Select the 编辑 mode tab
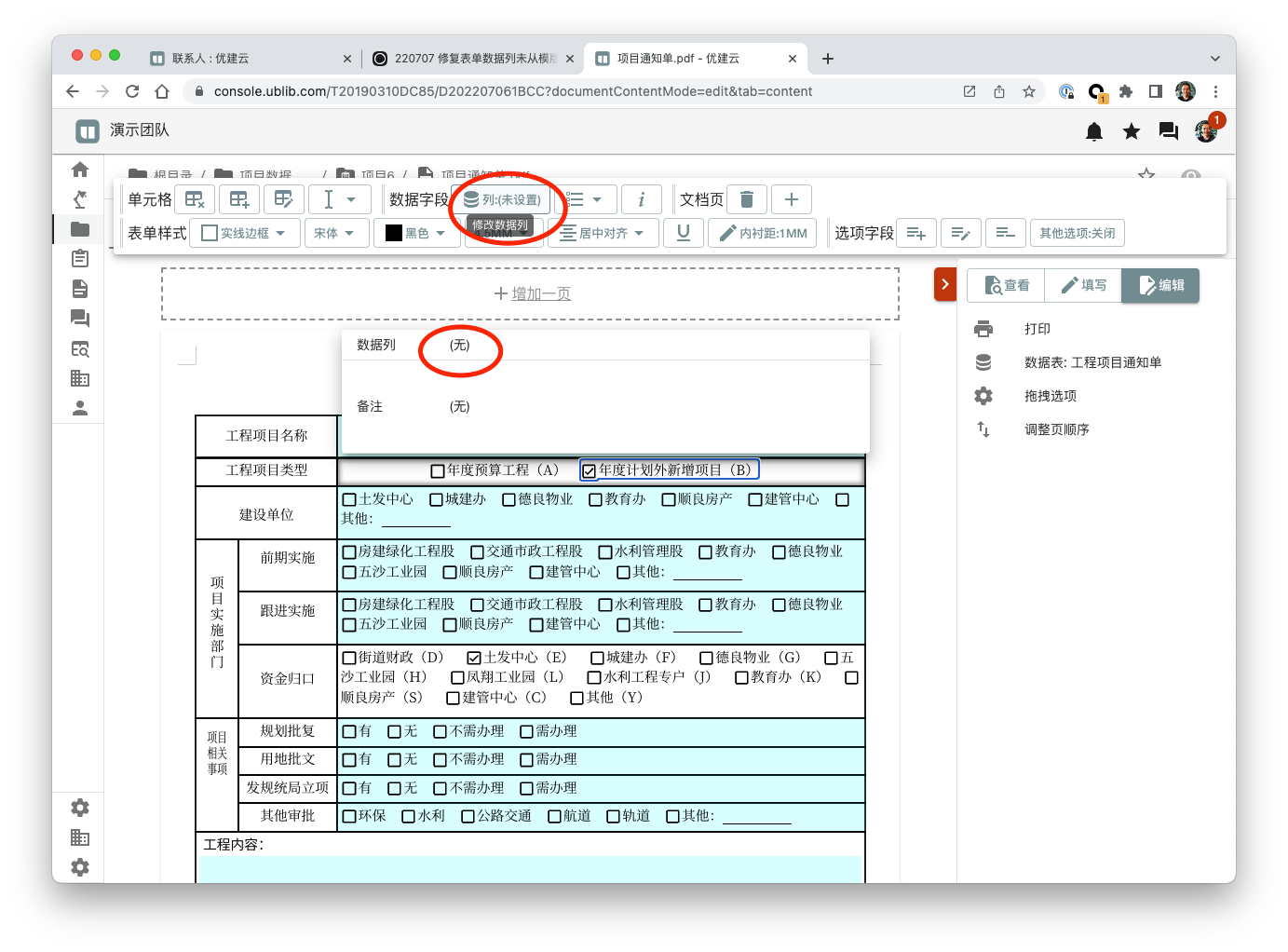1288x952 pixels. 1160,285
